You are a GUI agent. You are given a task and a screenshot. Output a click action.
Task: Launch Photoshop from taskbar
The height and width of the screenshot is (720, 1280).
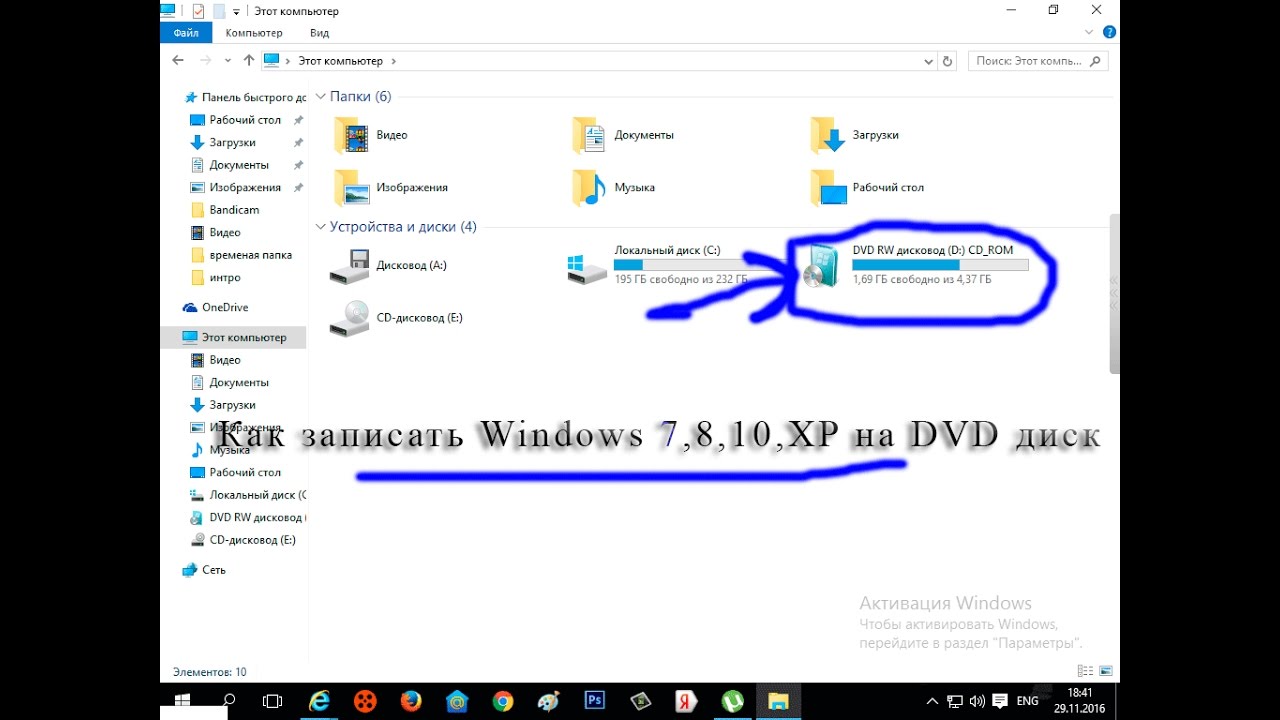pos(595,700)
